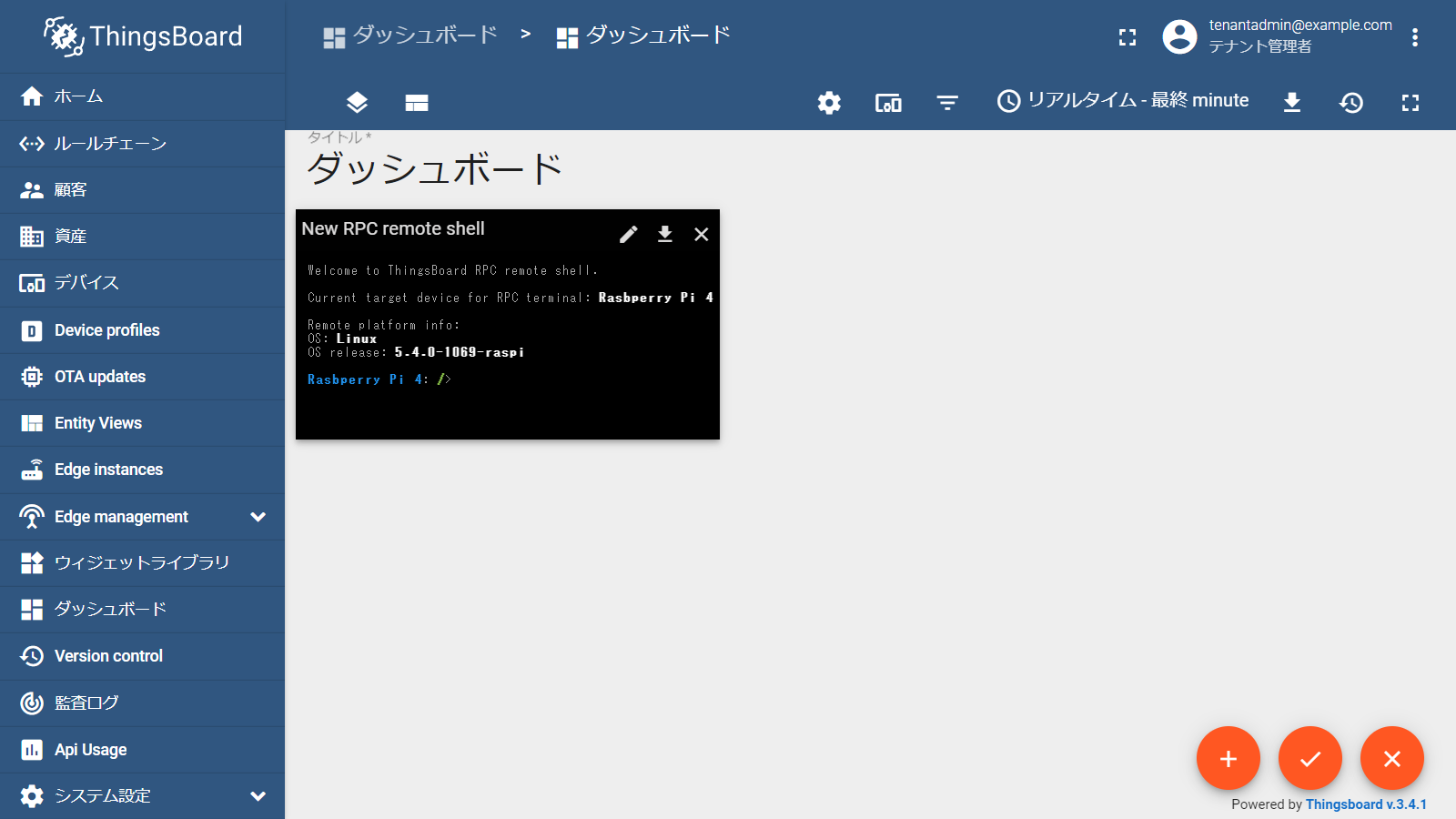
Task: Apply changes with the orange checkmark button
Action: [1309, 758]
